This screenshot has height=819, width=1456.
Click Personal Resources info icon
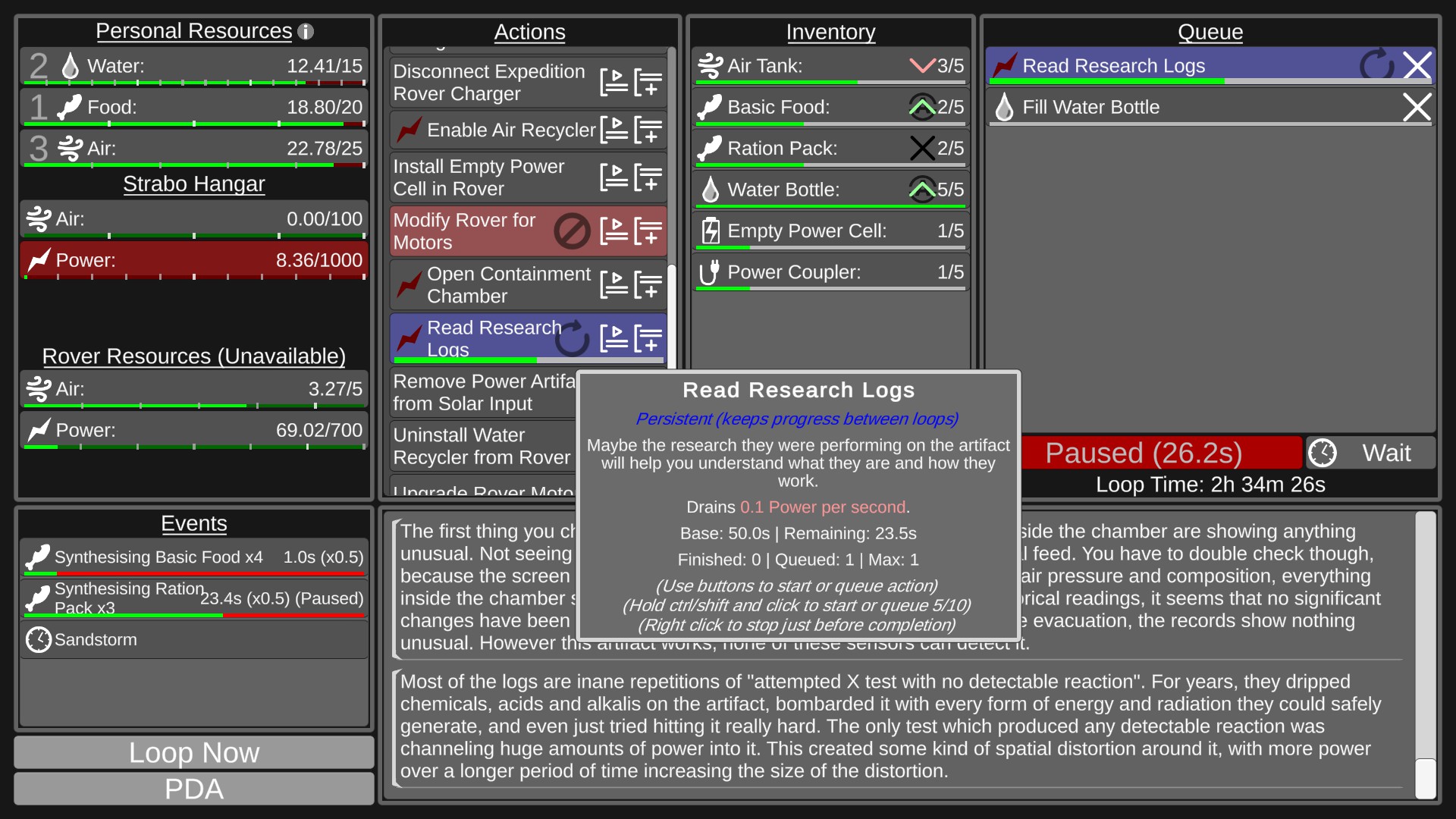(x=306, y=32)
